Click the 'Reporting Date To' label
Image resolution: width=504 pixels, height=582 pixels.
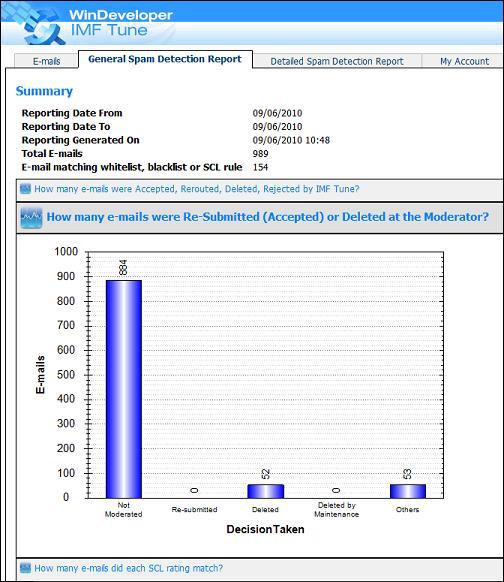tap(66, 127)
